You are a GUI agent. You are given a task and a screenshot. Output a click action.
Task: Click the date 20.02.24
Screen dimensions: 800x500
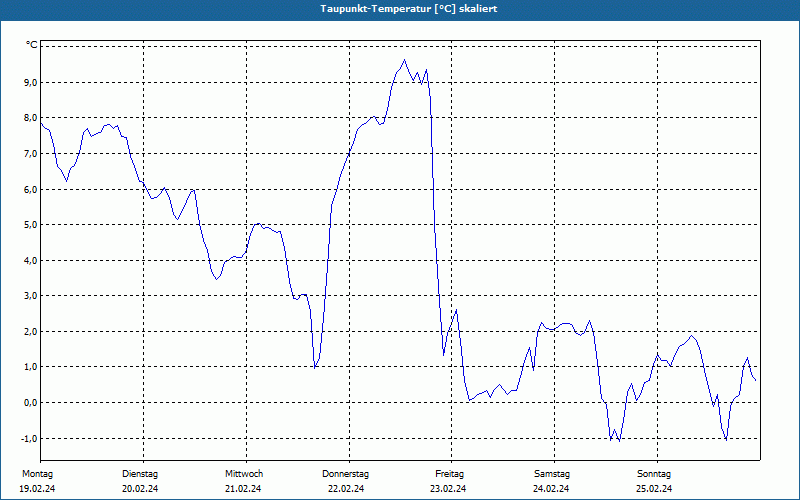click(140, 489)
